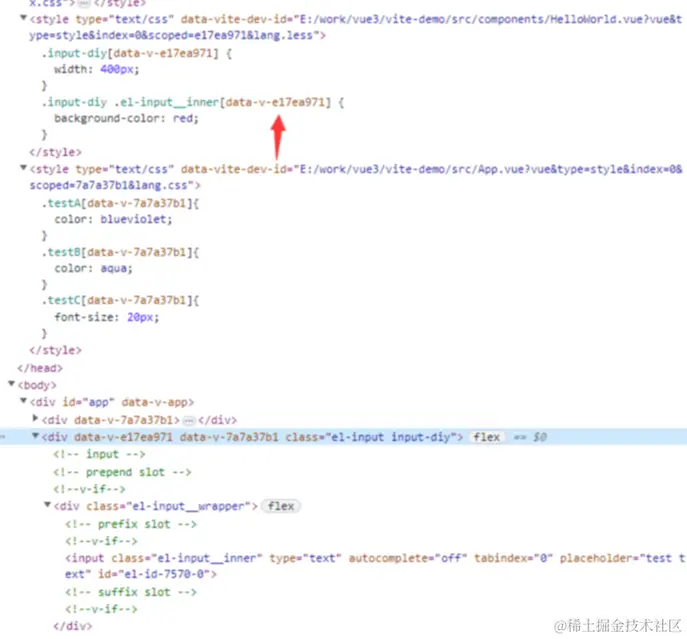Select the '<!-- suffix slot -->' comment node
Screen dimensions: 687x639
coord(131,593)
